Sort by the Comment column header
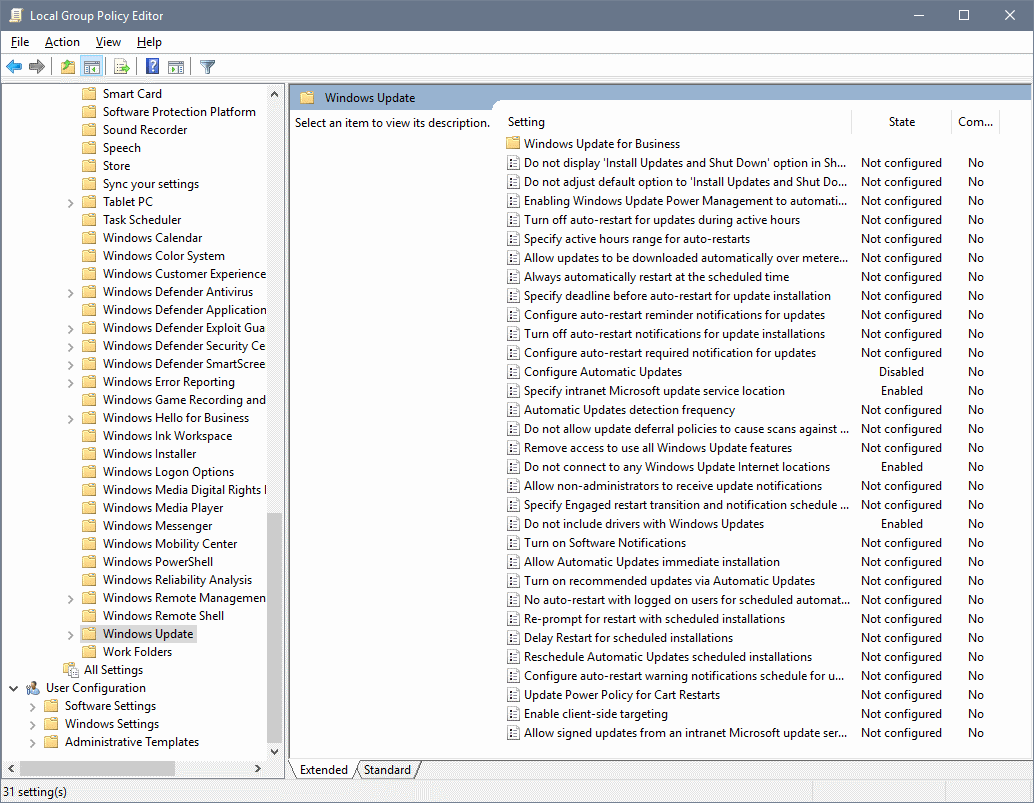The width and height of the screenshot is (1034, 803). point(975,122)
